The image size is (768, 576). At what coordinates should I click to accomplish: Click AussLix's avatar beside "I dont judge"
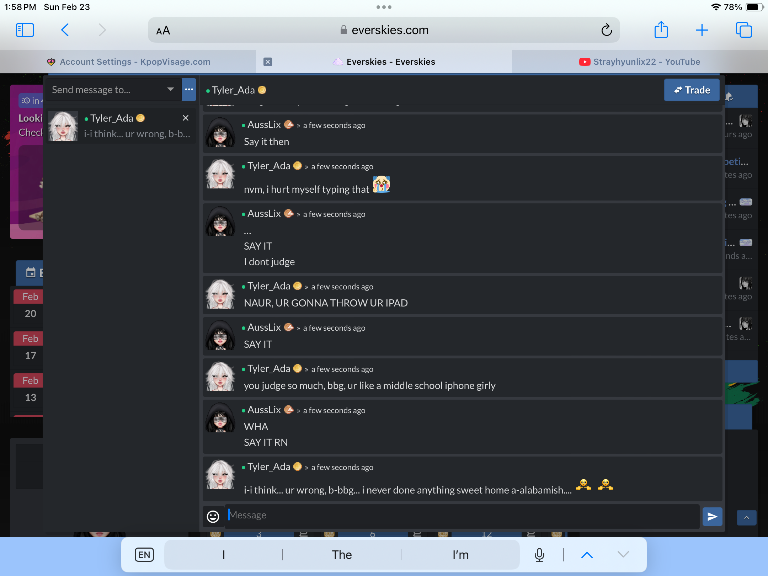pos(220,221)
